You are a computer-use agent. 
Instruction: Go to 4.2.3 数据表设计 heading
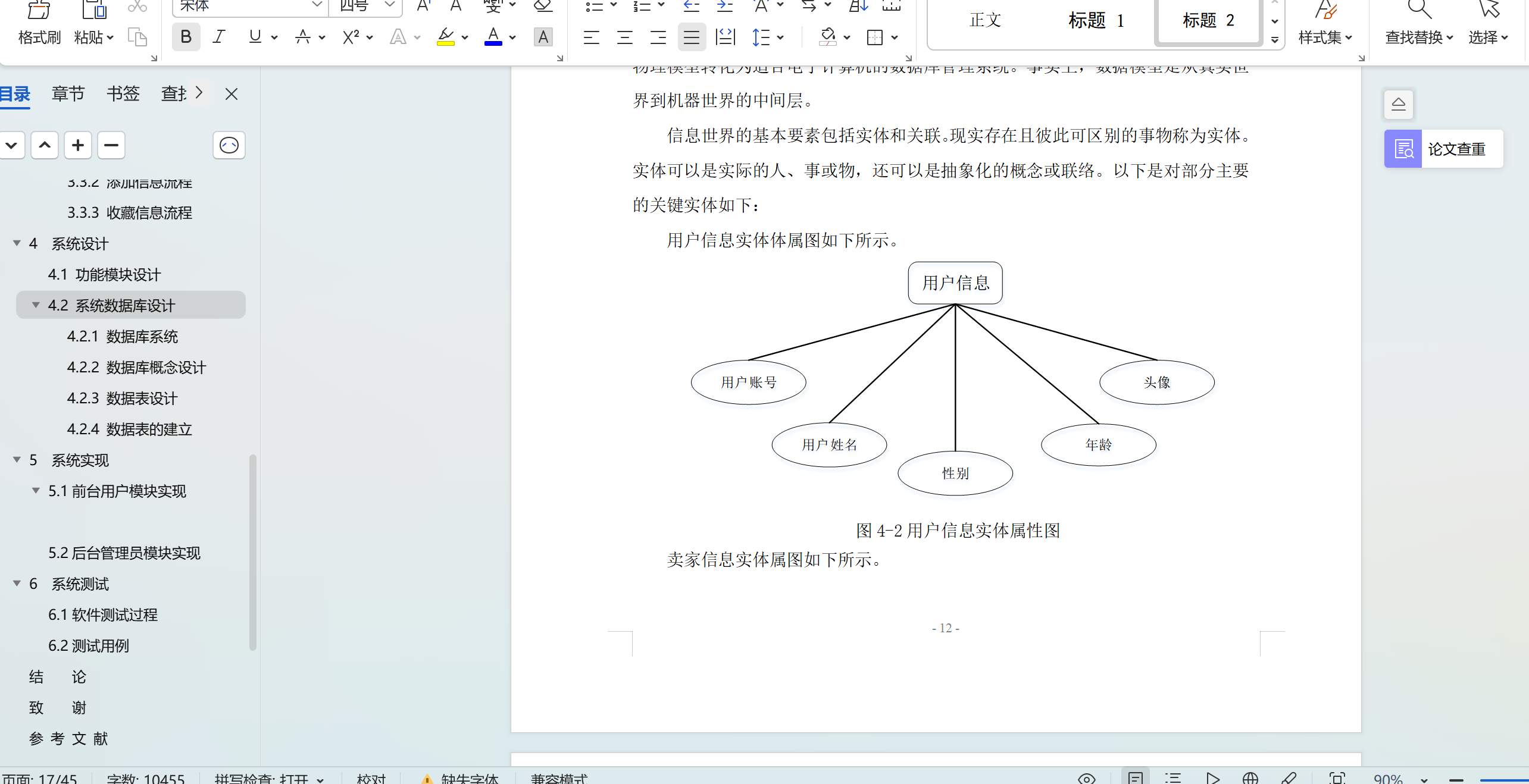click(122, 398)
